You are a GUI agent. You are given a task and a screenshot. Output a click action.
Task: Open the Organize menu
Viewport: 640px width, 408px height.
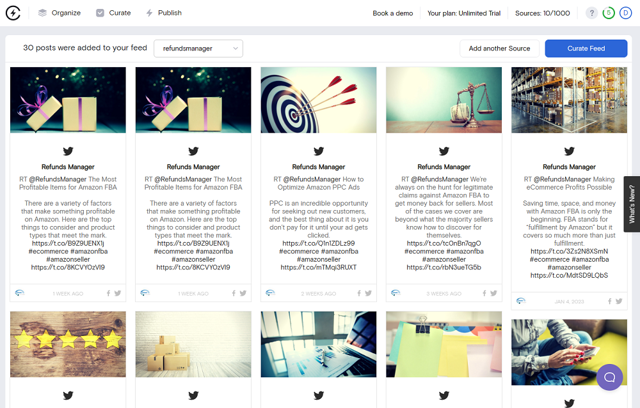click(x=59, y=13)
